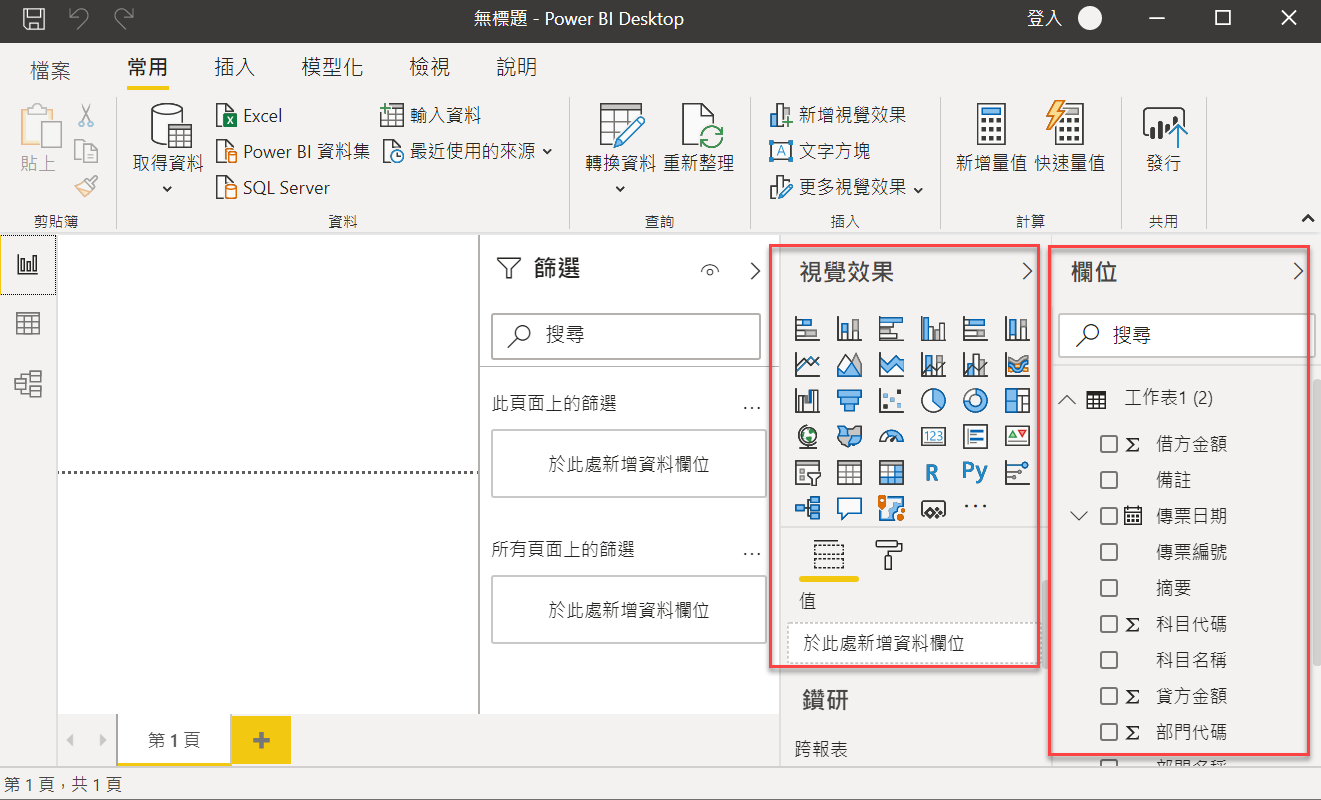The height and width of the screenshot is (800, 1321).
Task: Select the 第 1 頁 page tab
Action: click(174, 740)
